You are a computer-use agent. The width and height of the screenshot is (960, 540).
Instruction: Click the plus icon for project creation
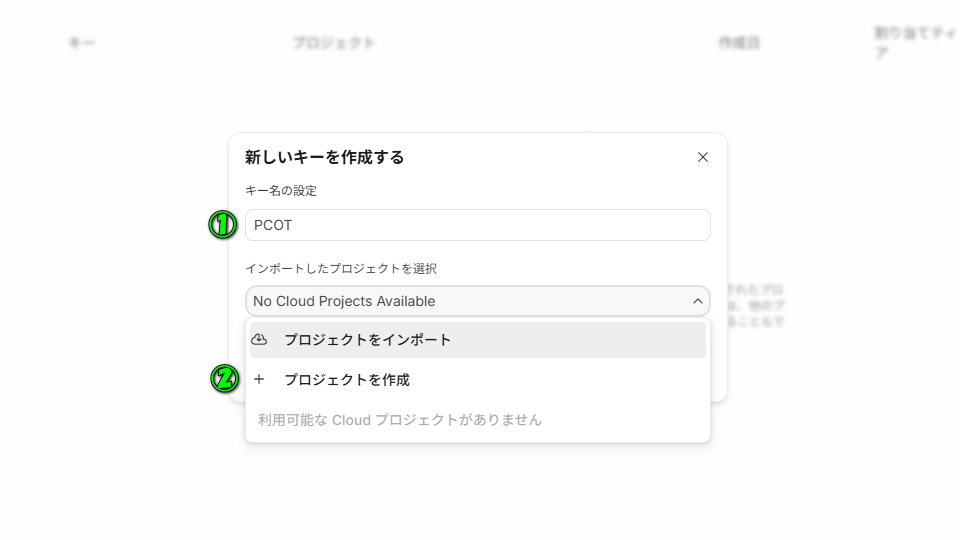[259, 379]
